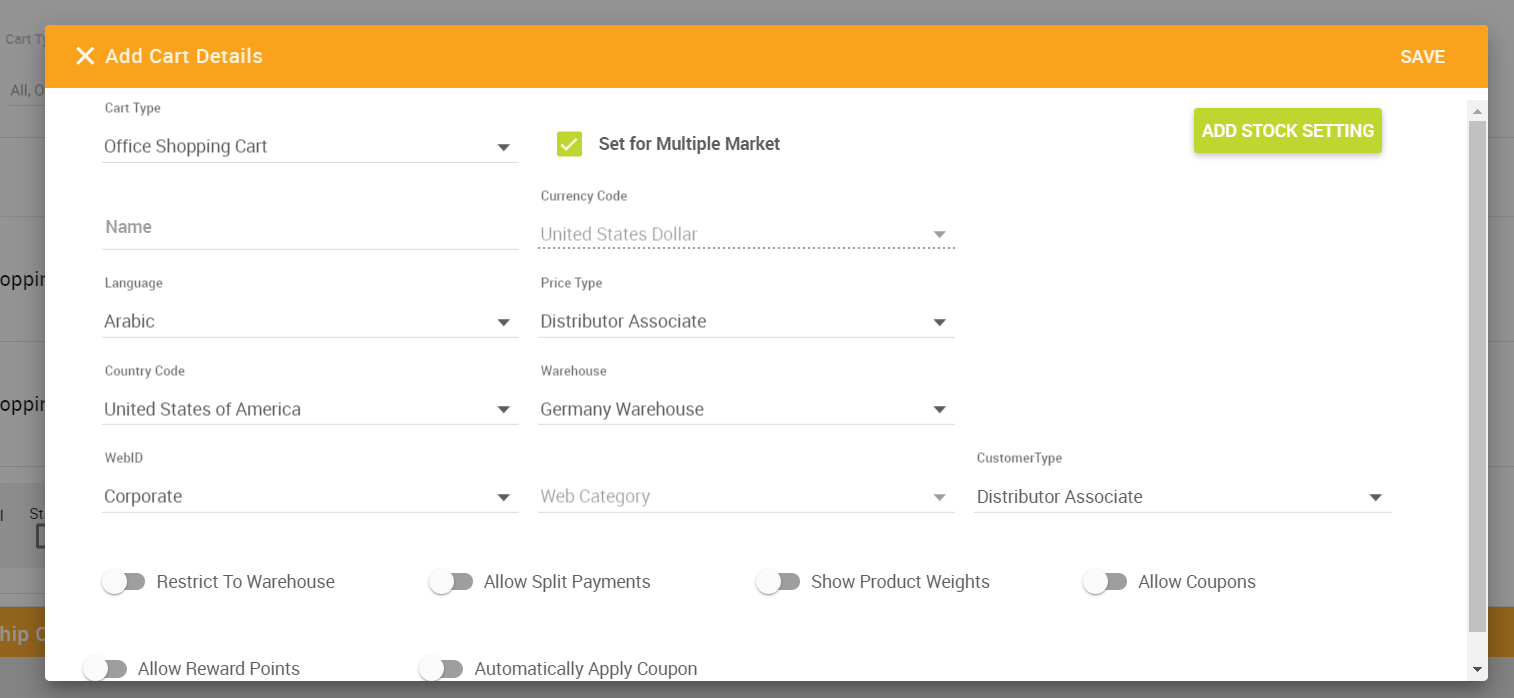Image resolution: width=1514 pixels, height=698 pixels.
Task: Expand the CustomerType dropdown
Action: pos(1181,497)
